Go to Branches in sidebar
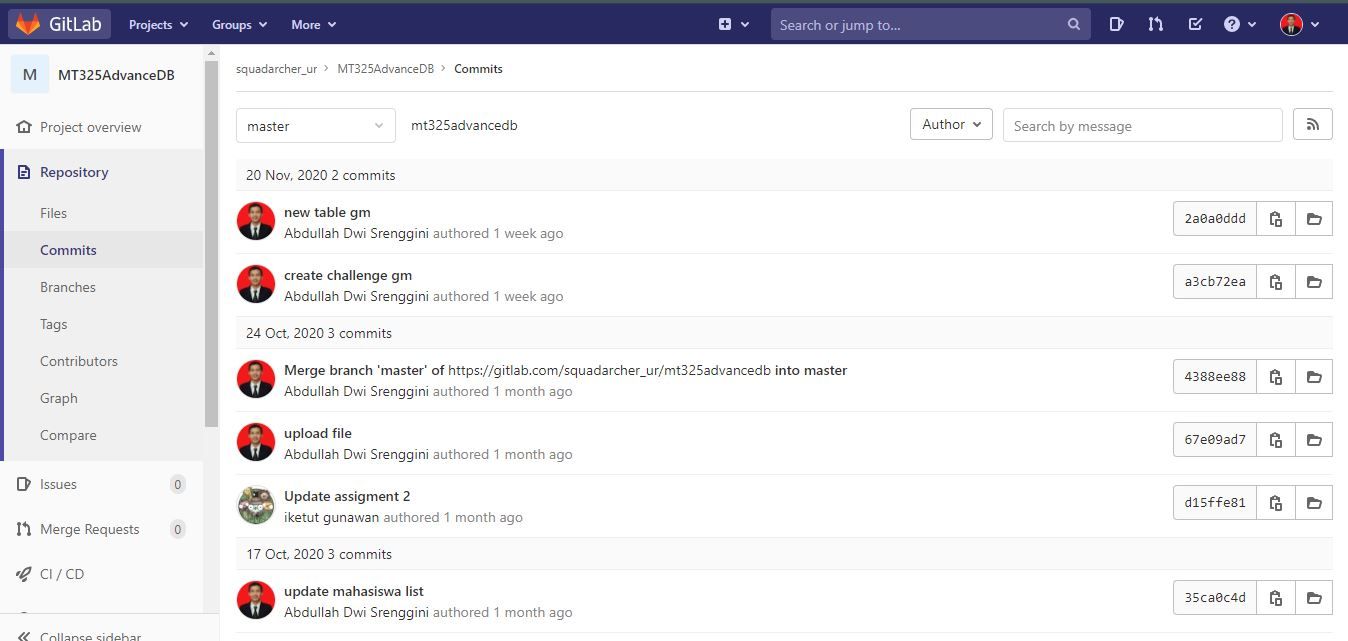 pyautogui.click(x=68, y=287)
